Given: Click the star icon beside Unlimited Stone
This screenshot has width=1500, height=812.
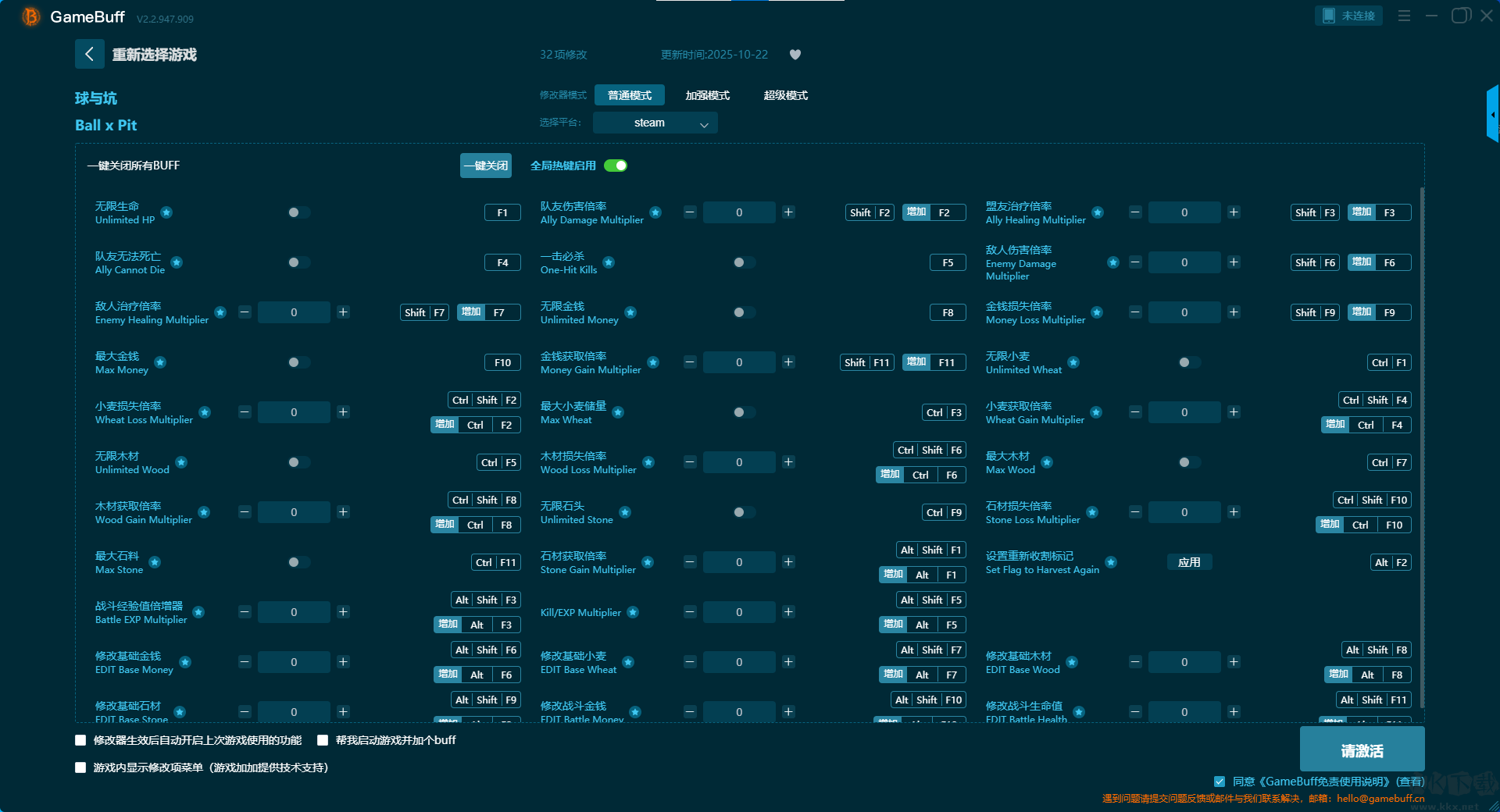Looking at the screenshot, I should [625, 512].
